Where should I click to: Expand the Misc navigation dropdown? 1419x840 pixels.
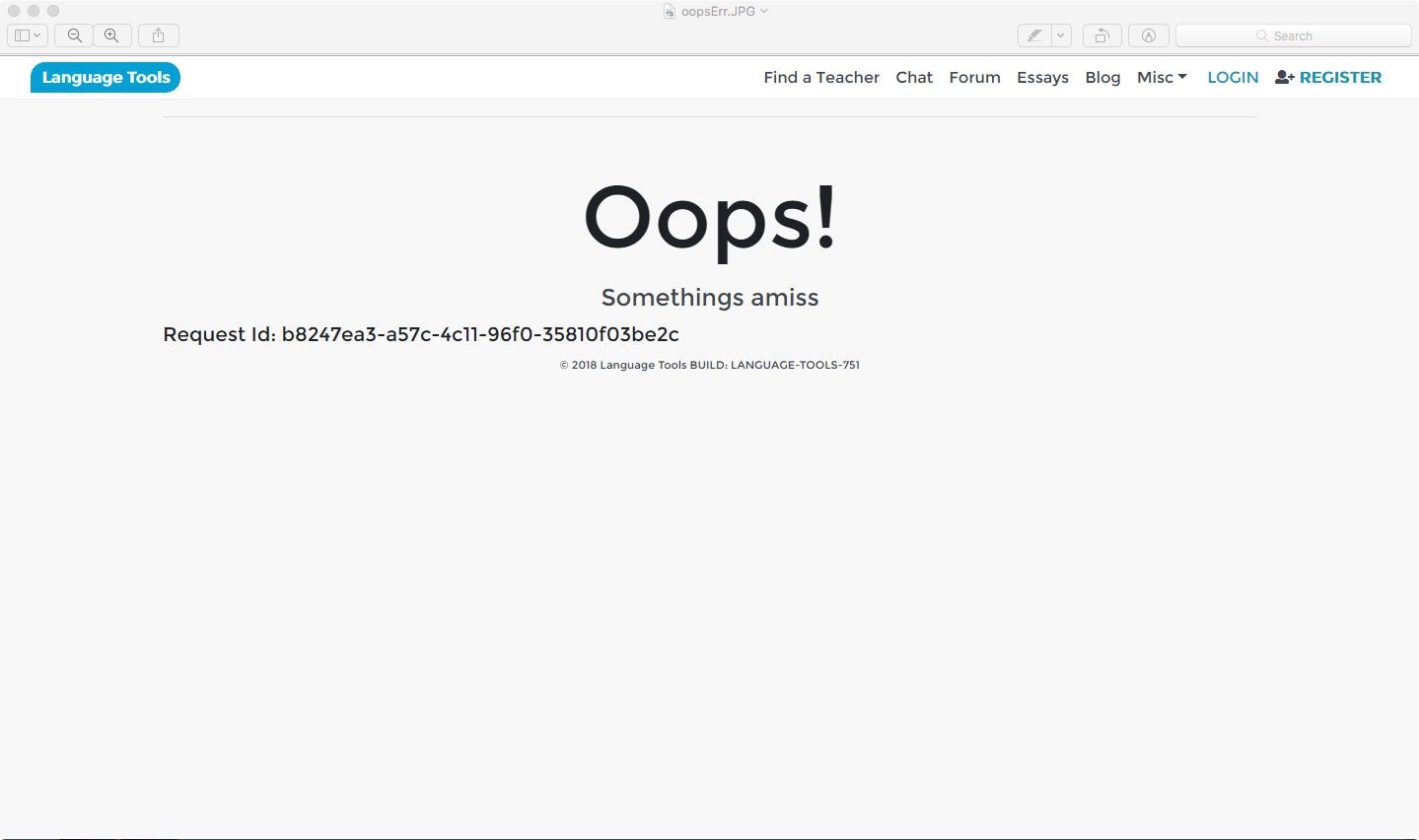(1162, 78)
